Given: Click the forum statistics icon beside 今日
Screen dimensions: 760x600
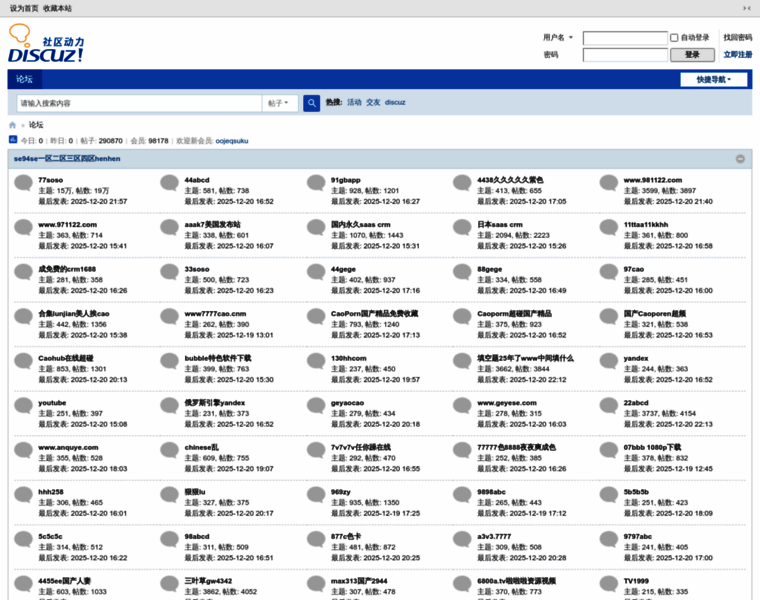Looking at the screenshot, I should click(x=13, y=141).
